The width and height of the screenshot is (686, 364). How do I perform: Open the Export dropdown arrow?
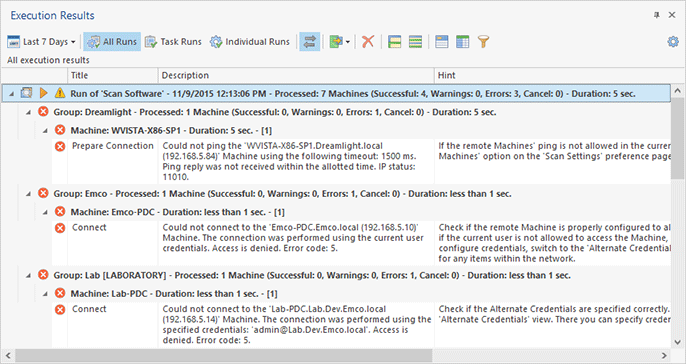[x=348, y=42]
